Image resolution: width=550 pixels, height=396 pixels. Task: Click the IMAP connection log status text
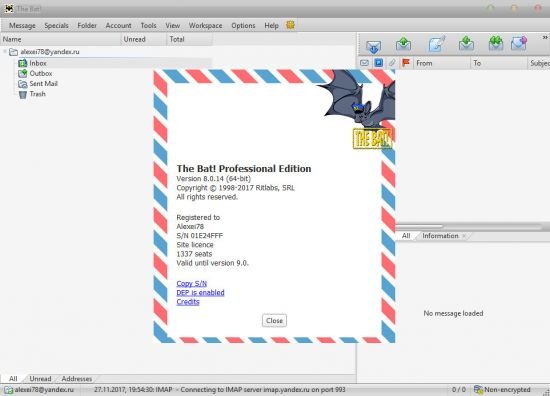(x=220, y=390)
